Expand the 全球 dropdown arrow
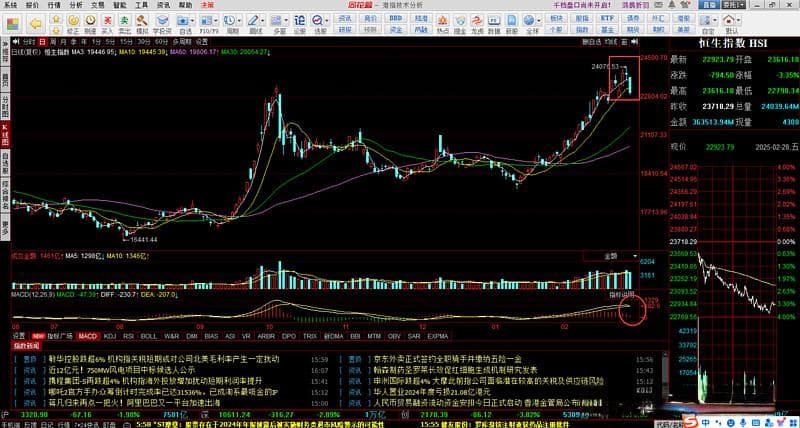The height and width of the screenshot is (428, 800). [x=539, y=21]
